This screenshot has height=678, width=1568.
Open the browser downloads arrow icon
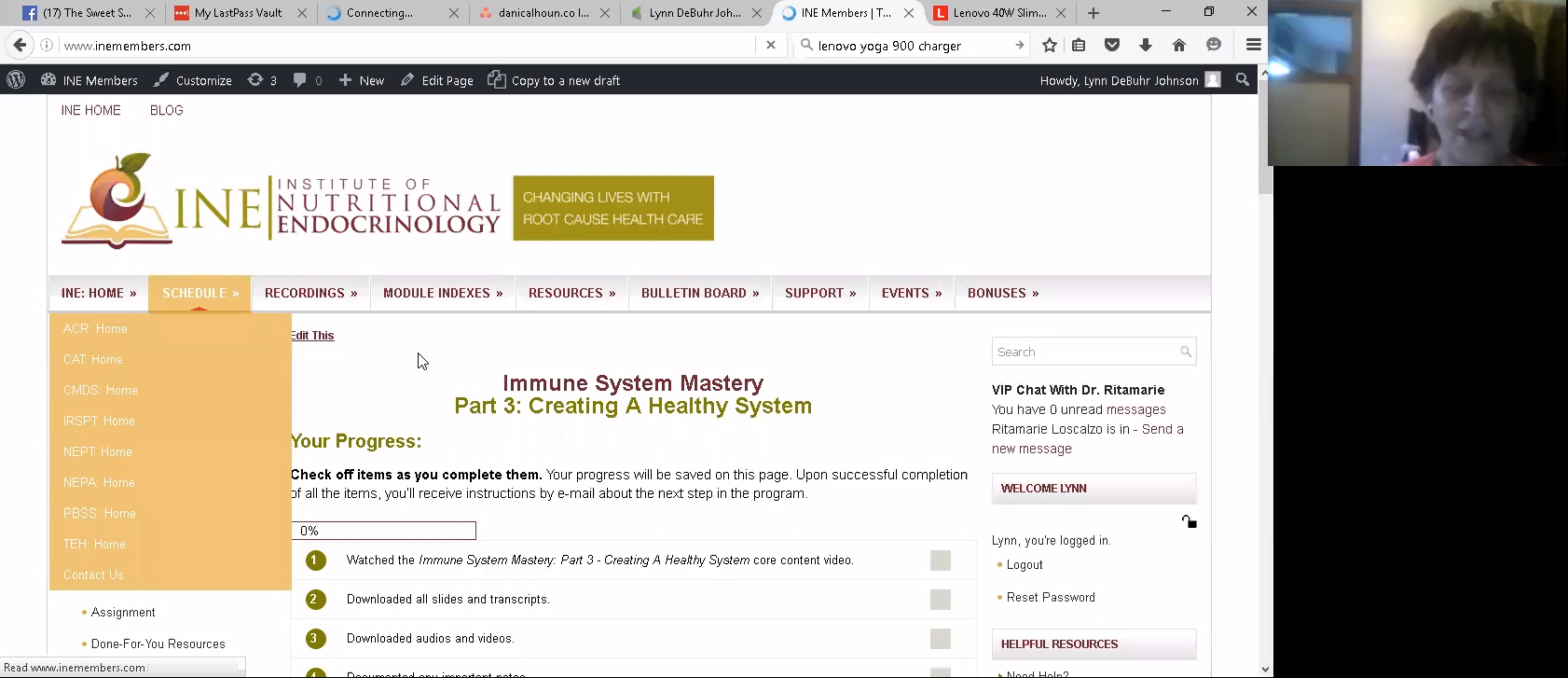tap(1146, 45)
